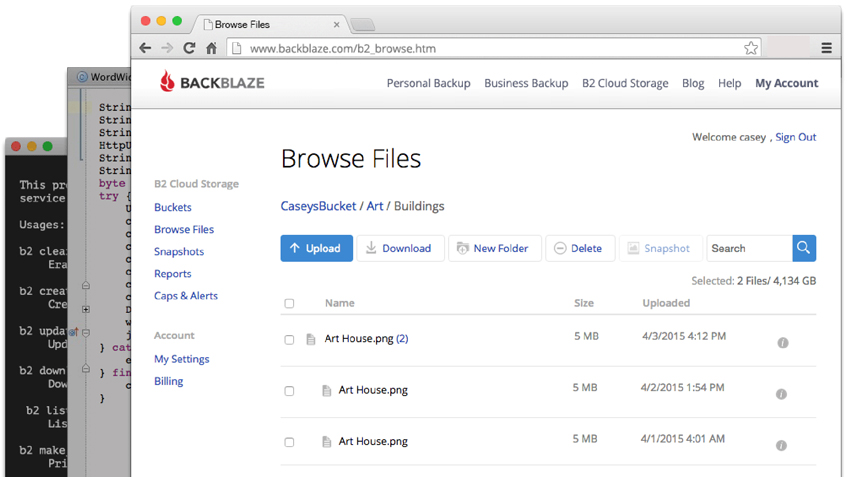The image size is (850, 477).
Task: Go to Art breadcrumb folder
Action: pos(375,206)
